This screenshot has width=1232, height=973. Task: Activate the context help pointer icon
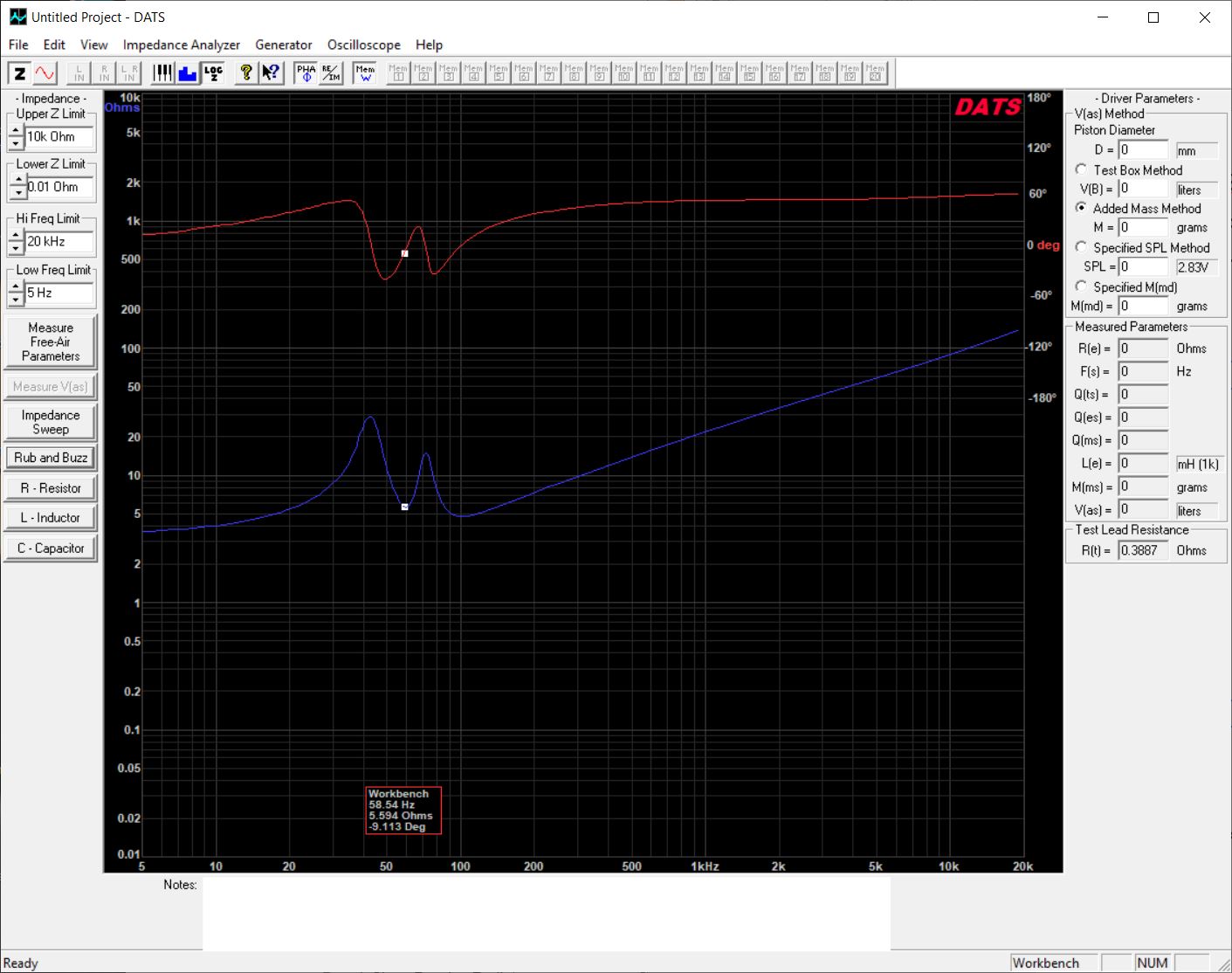coord(272,73)
